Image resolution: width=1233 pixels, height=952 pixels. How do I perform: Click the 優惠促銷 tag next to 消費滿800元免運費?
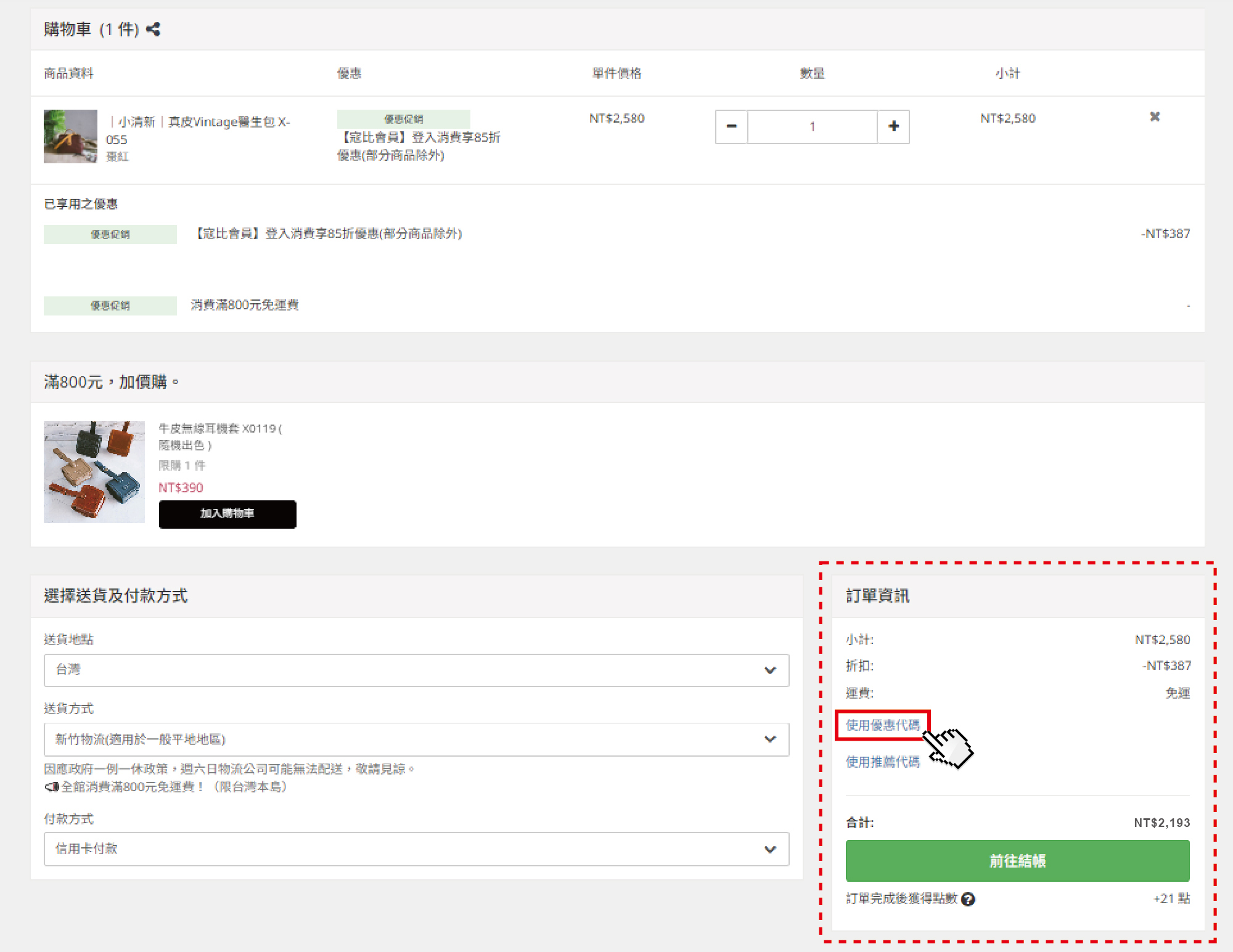(110, 306)
